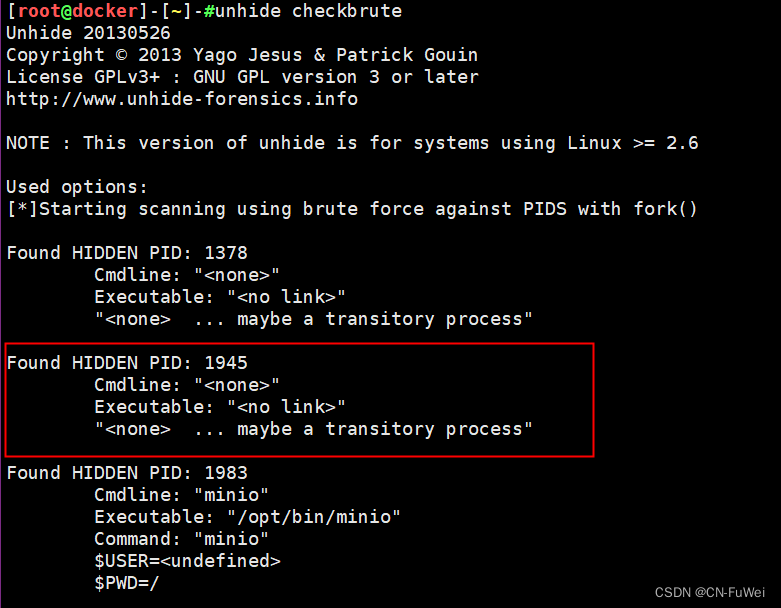
Task: Click the highlighted 'Found HIDDEN PID: 1945' line
Action: (127, 363)
